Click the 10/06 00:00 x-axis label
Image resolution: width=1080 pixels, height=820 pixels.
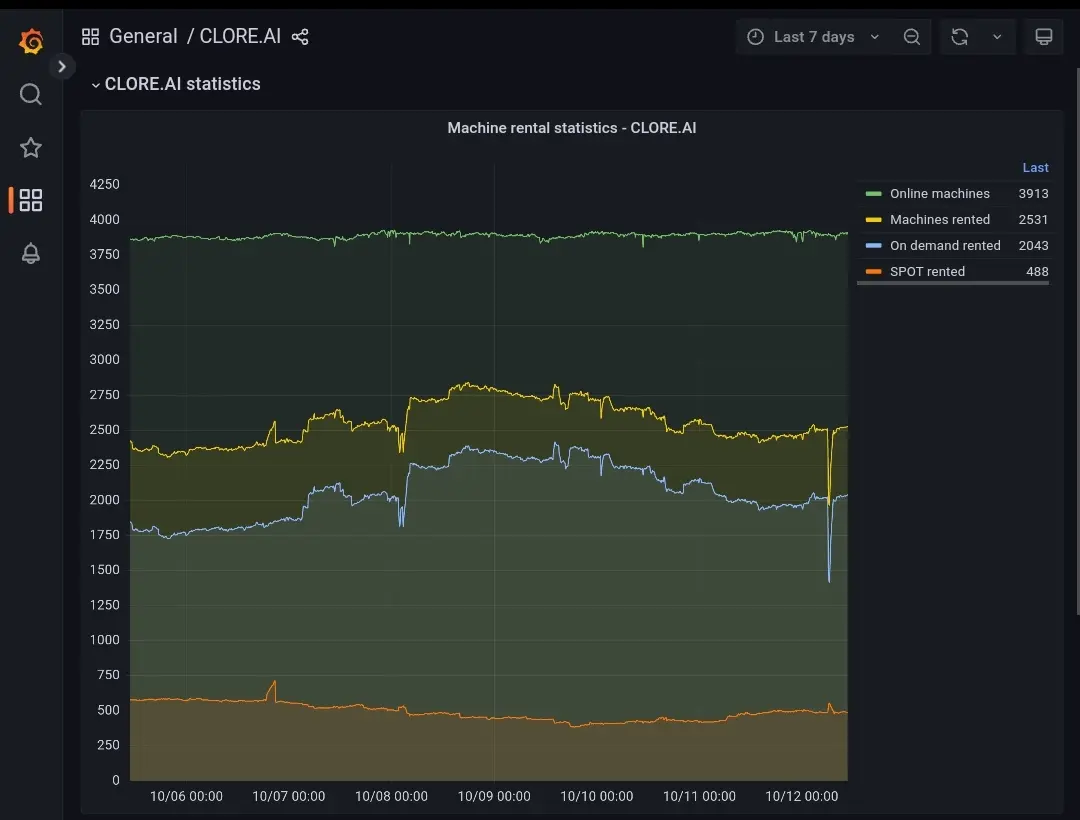click(x=186, y=797)
